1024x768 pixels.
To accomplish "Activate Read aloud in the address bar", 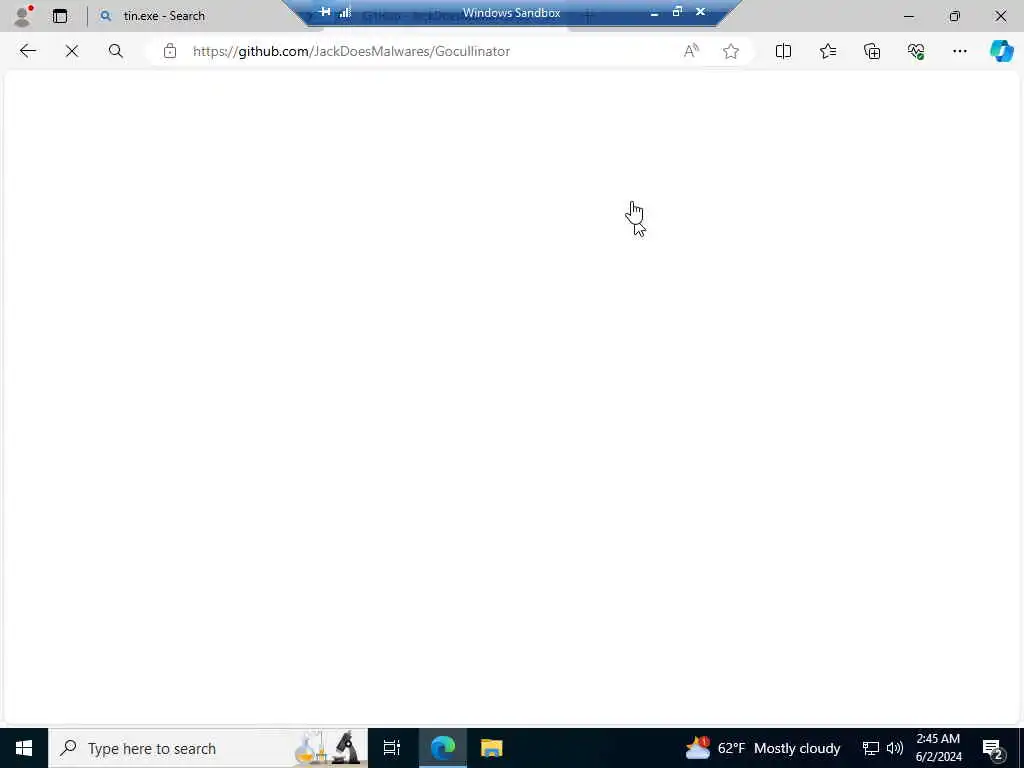I will [691, 51].
